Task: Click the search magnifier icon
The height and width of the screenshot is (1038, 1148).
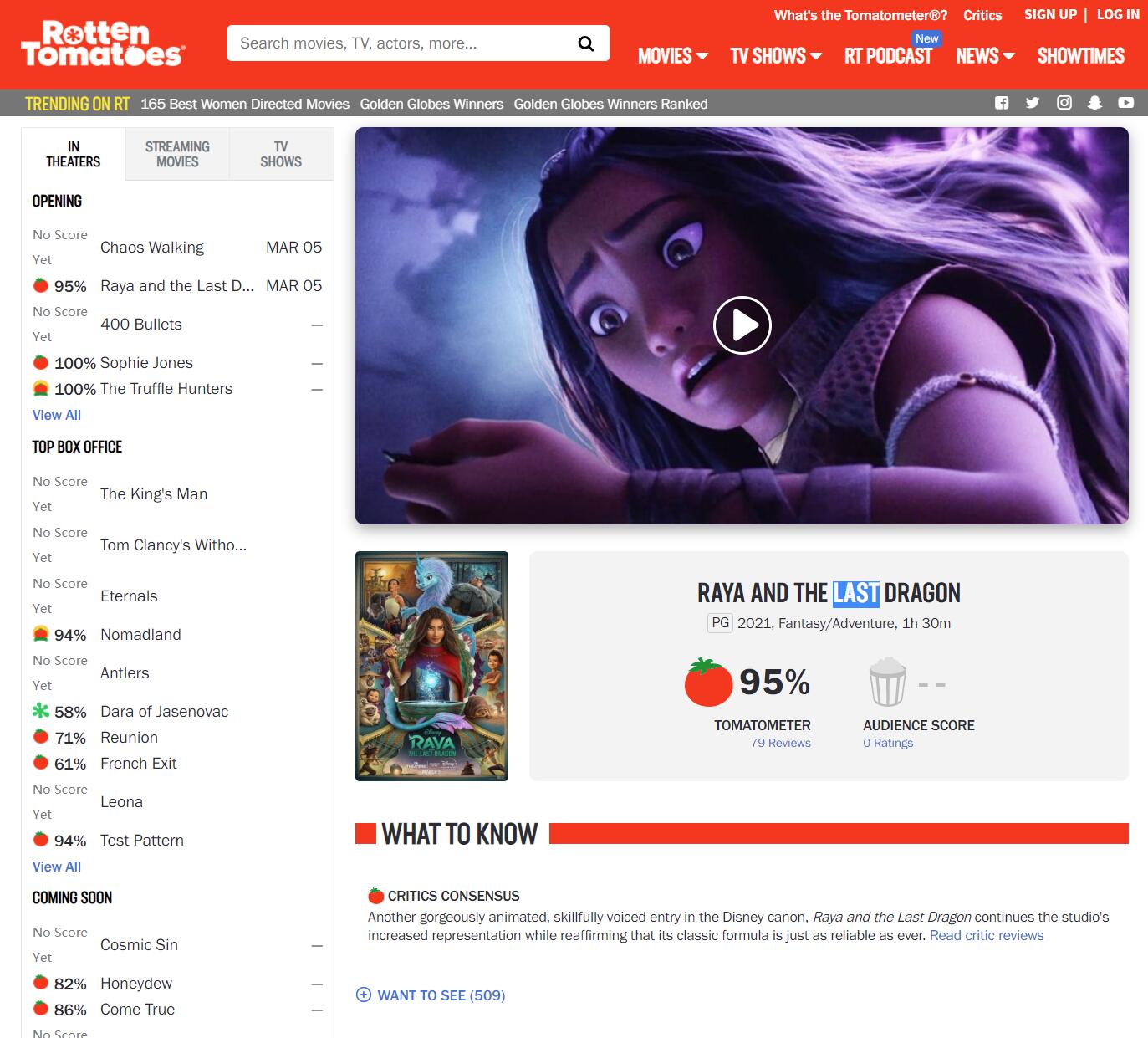Action: [586, 43]
